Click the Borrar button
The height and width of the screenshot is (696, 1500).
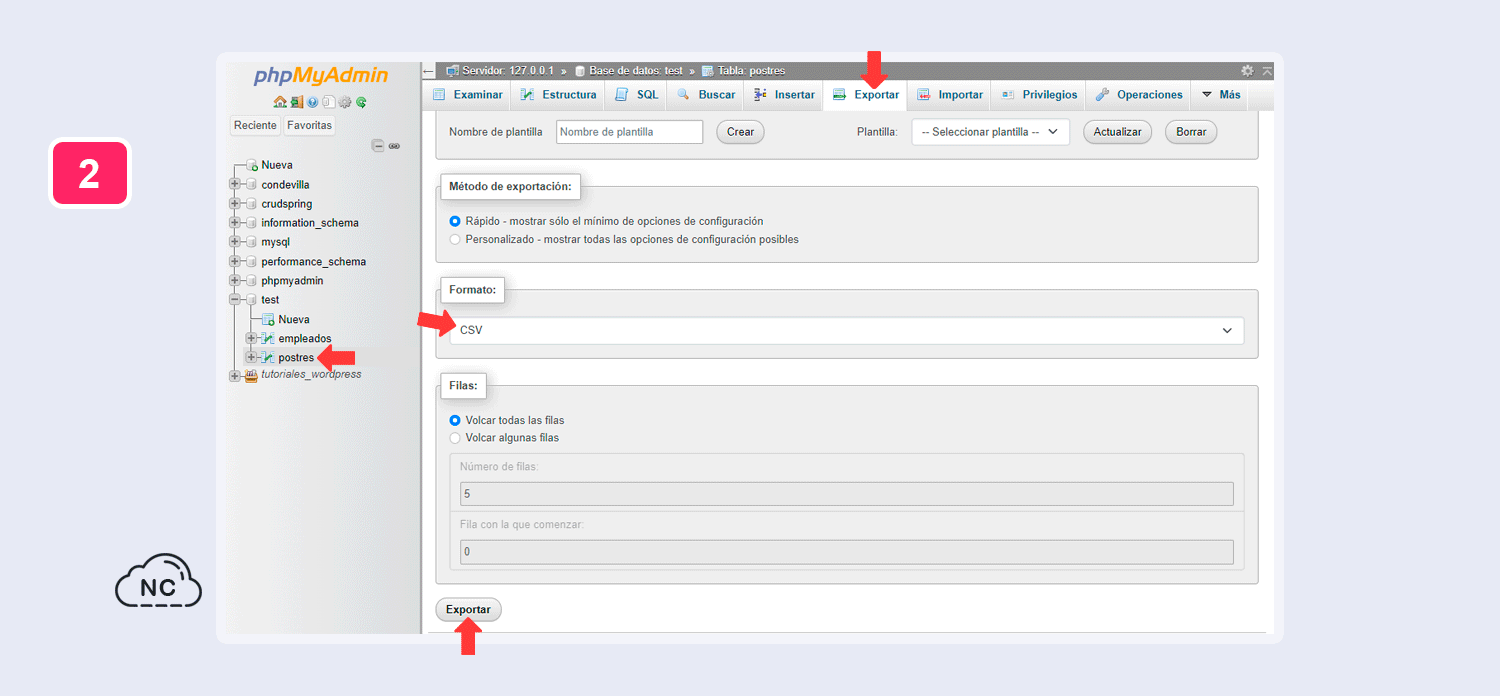pyautogui.click(x=1191, y=132)
